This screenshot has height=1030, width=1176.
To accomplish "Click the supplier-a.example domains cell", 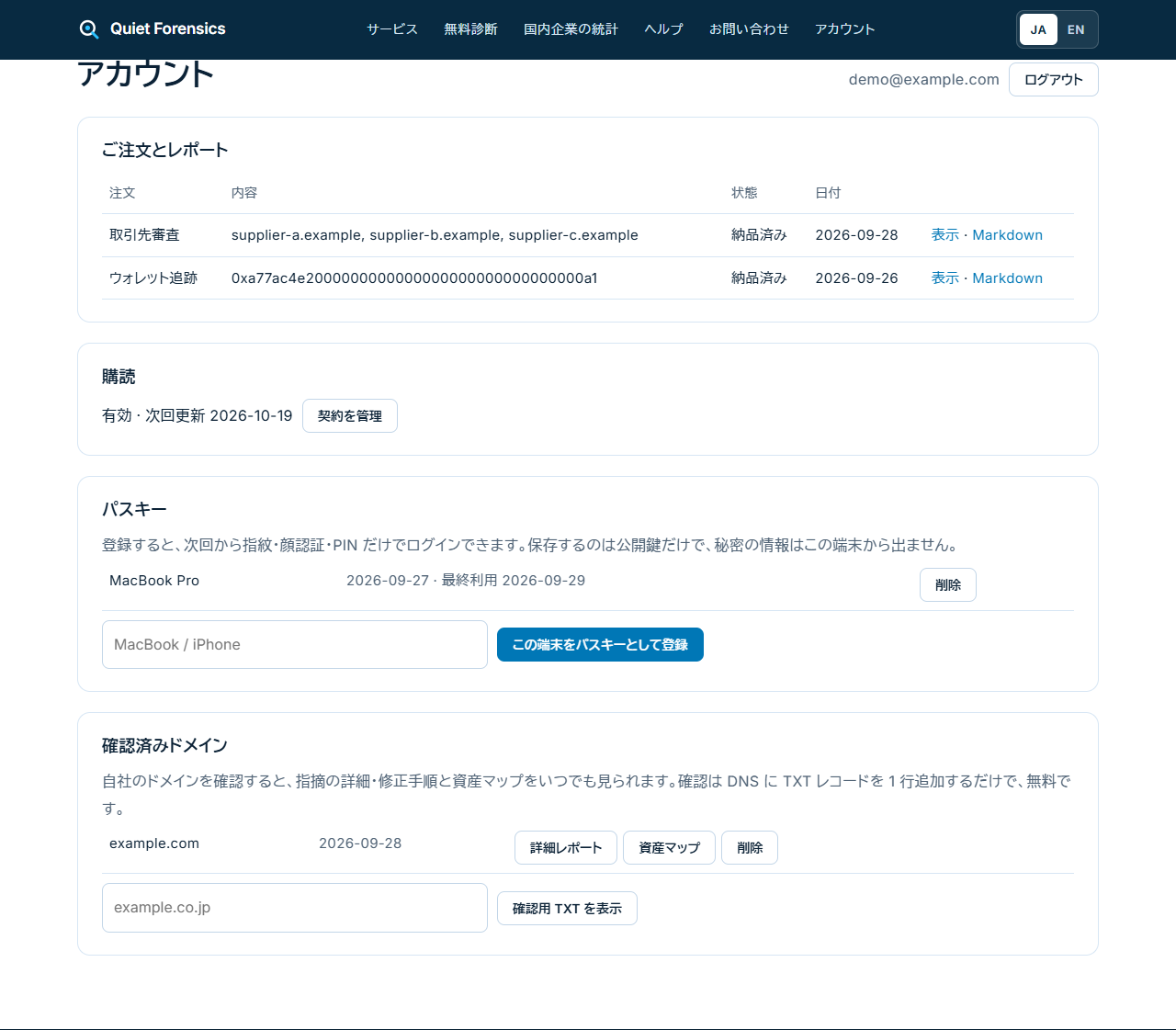I will pos(435,235).
